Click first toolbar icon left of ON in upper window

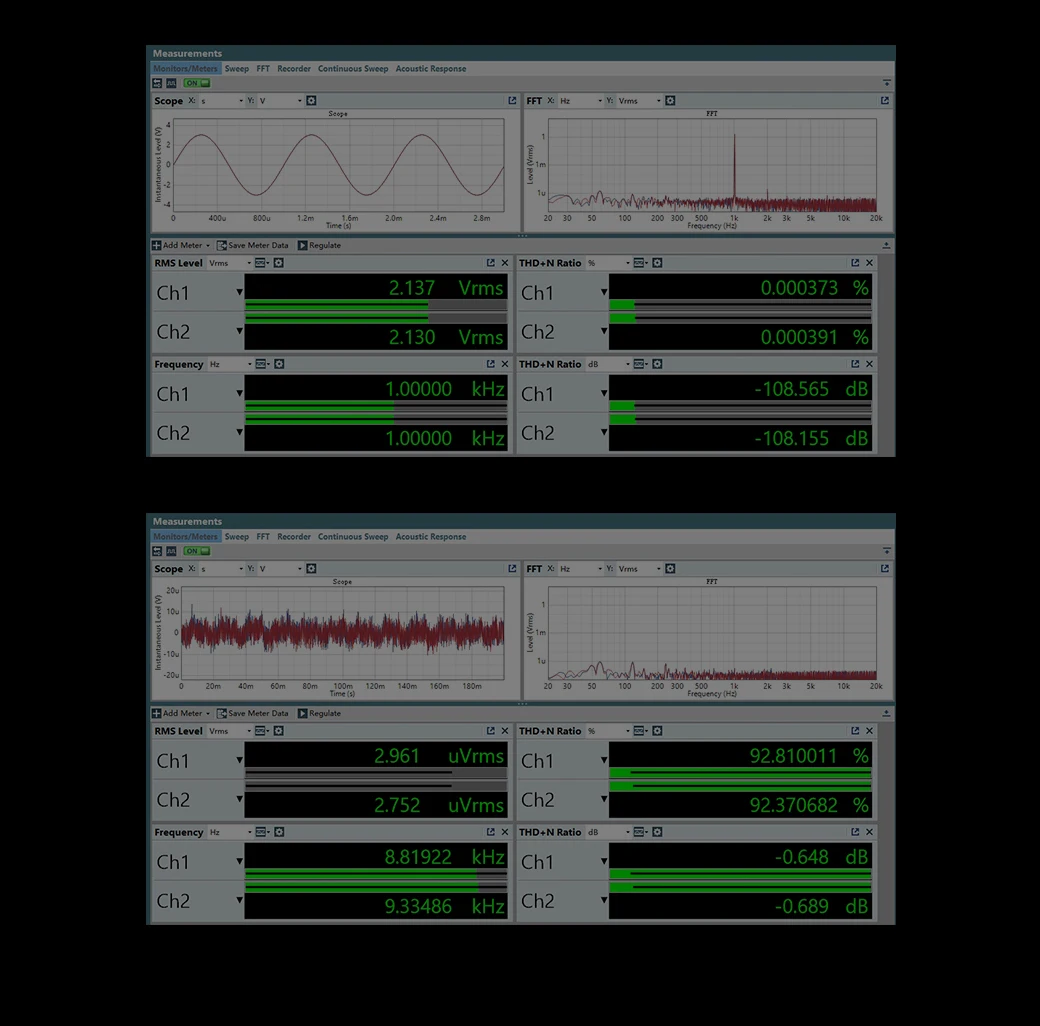point(157,84)
